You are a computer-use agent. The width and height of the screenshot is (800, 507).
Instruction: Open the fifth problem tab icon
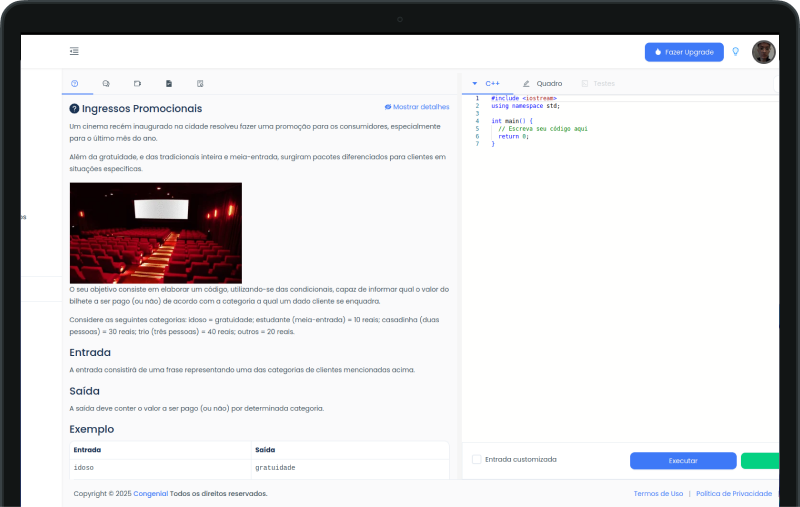click(200, 83)
